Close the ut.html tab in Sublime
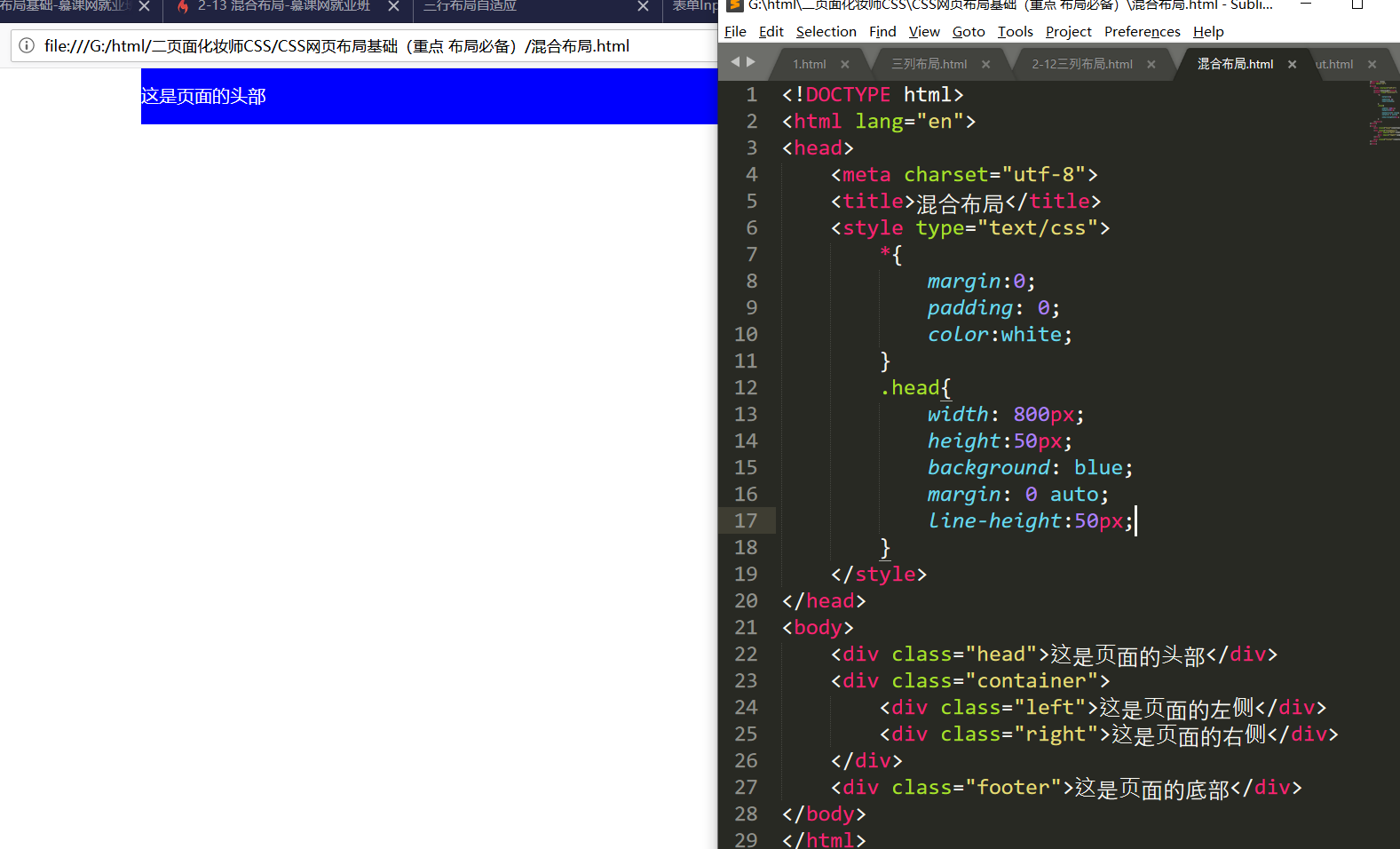The image size is (1400, 849). 1372,64
